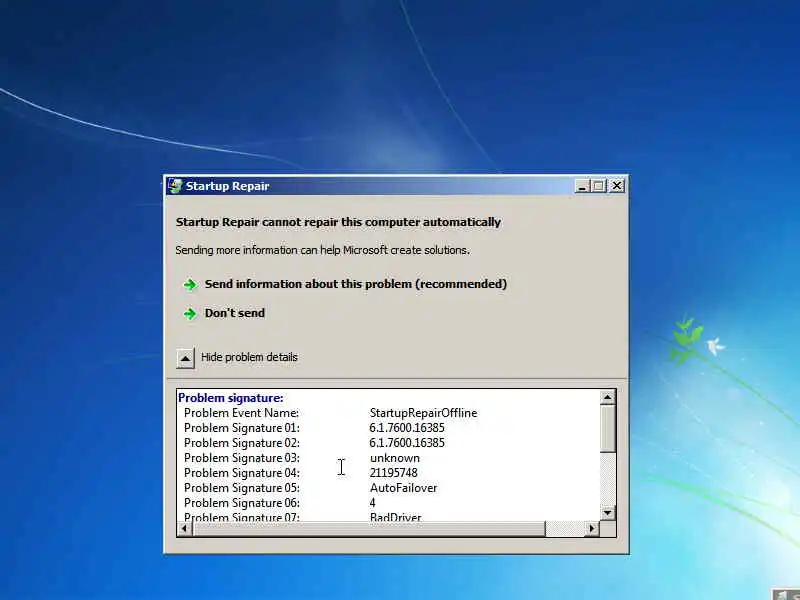Image resolution: width=800 pixels, height=600 pixels.
Task: Click the Signature 02 value 6.1.7600.16385
Action: click(x=407, y=443)
